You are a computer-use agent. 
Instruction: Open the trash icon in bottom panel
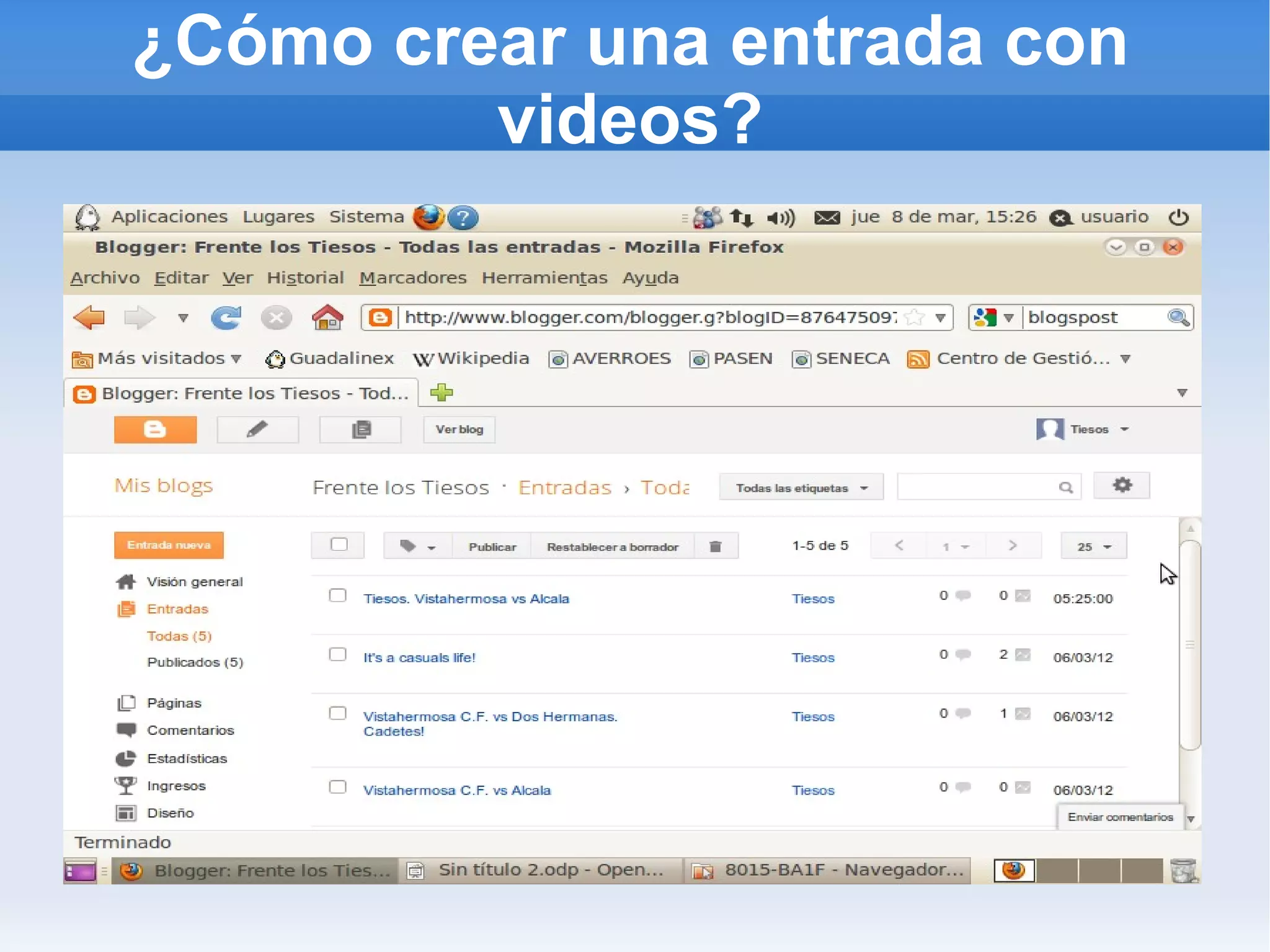1183,871
